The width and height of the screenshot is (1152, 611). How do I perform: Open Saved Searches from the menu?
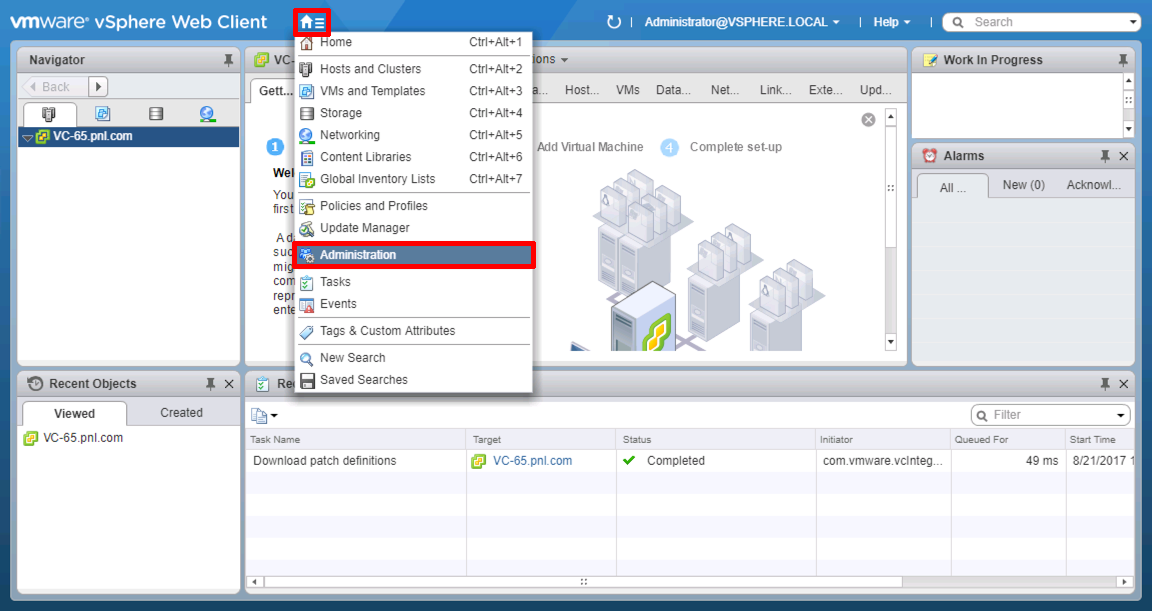[413, 380]
